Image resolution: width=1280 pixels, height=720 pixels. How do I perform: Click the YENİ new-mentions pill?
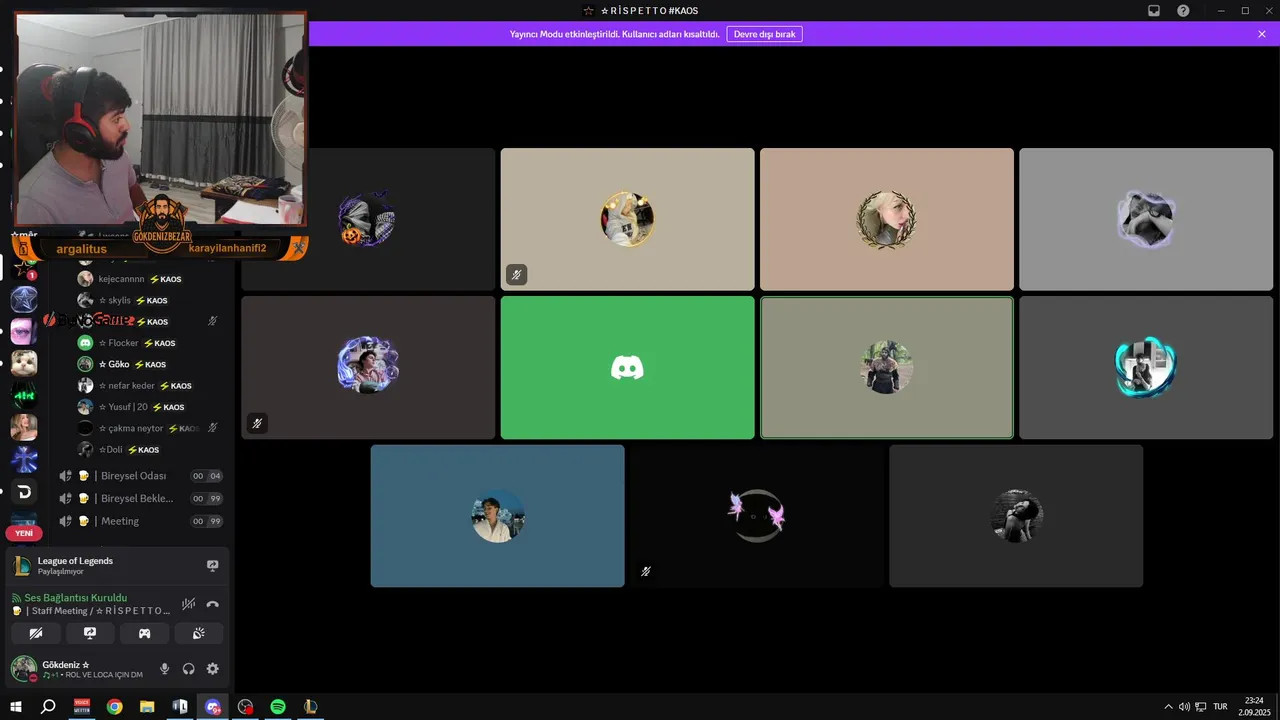24,533
